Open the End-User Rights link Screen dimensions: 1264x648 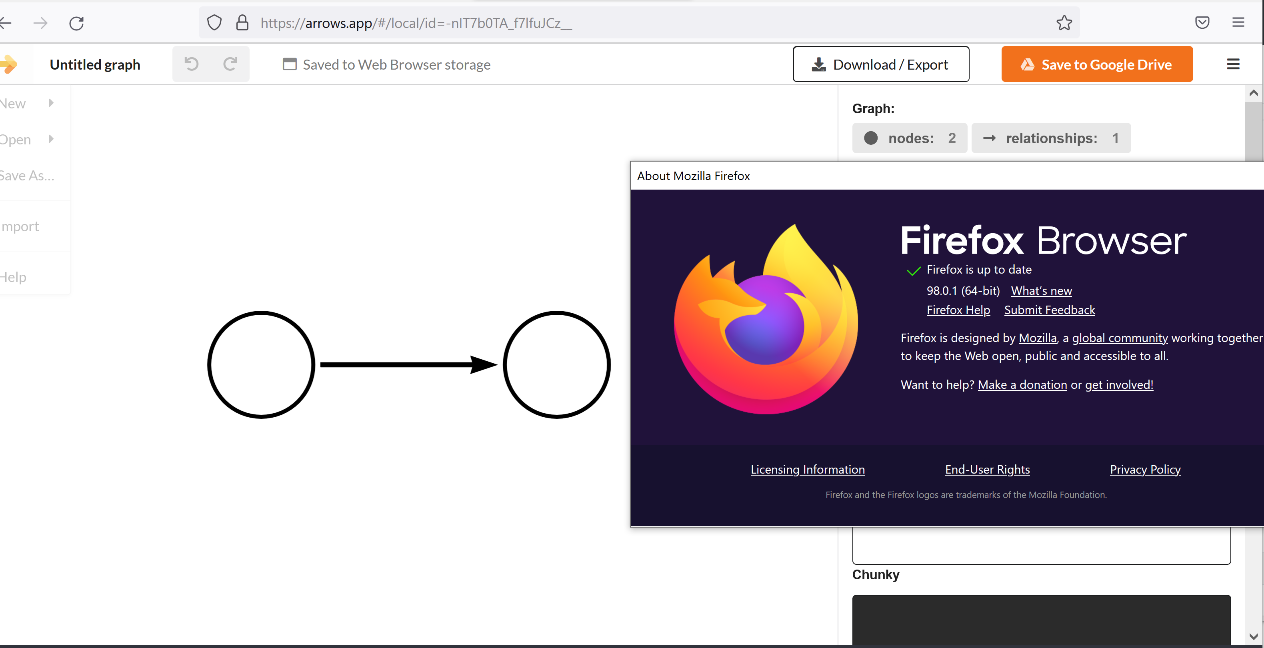(987, 470)
